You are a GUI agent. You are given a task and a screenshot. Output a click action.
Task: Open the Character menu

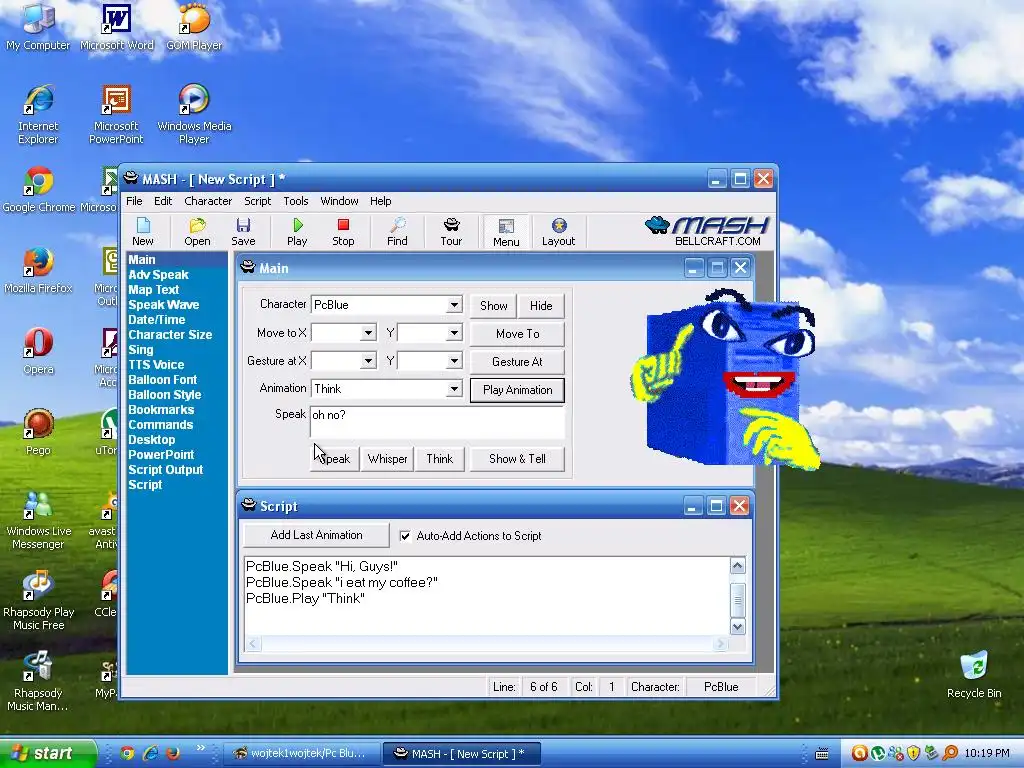coord(208,201)
